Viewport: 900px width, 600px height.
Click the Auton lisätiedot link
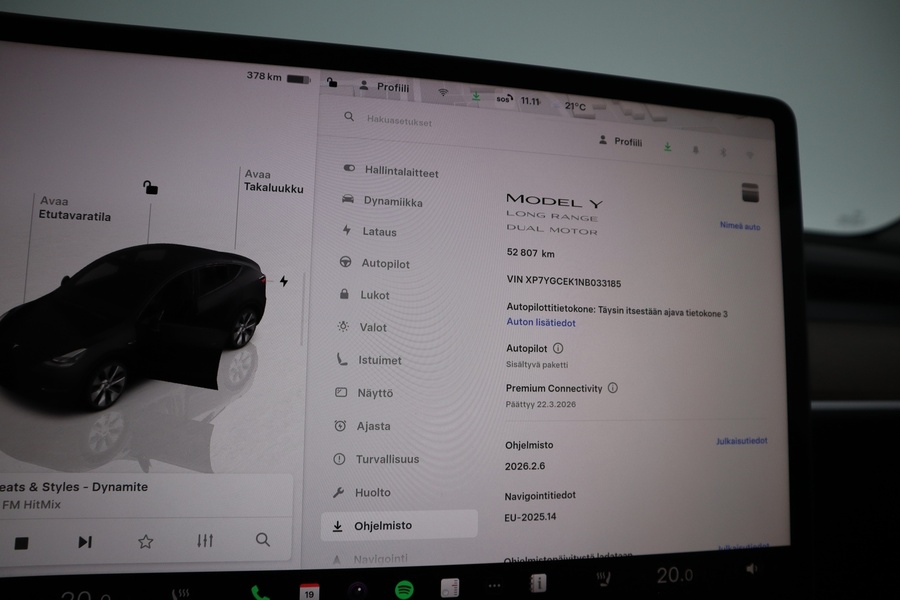[540, 323]
